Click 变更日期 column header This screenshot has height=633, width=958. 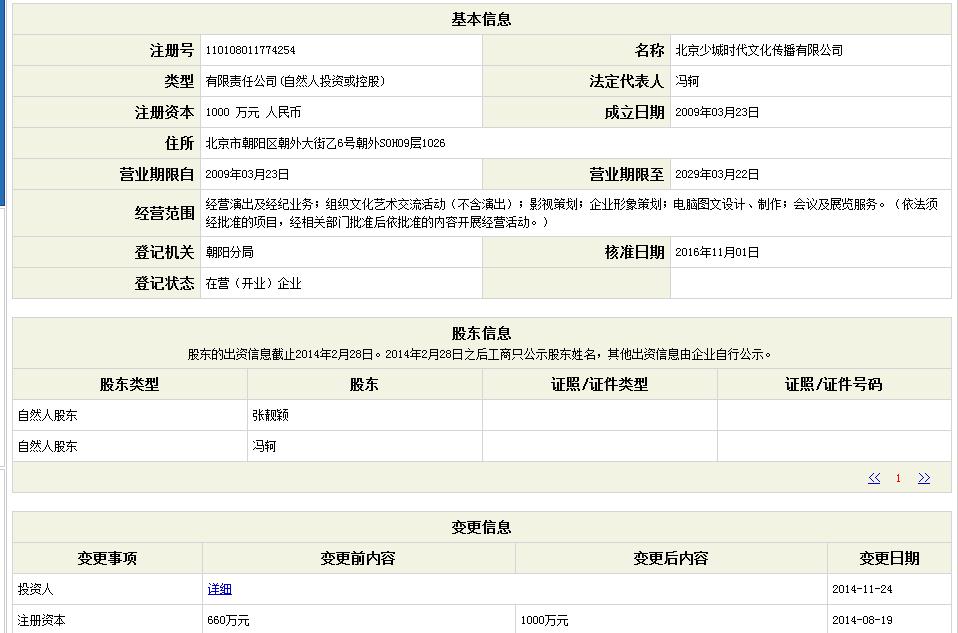(x=890, y=558)
